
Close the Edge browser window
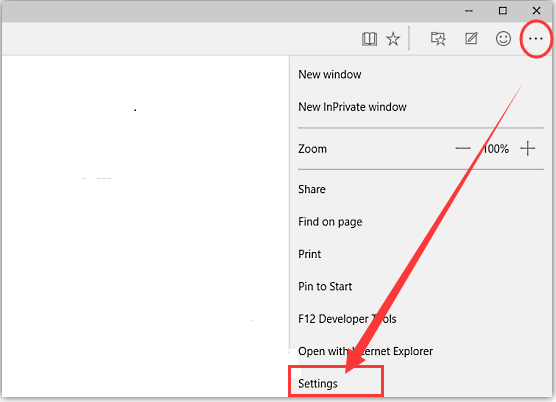(536, 11)
